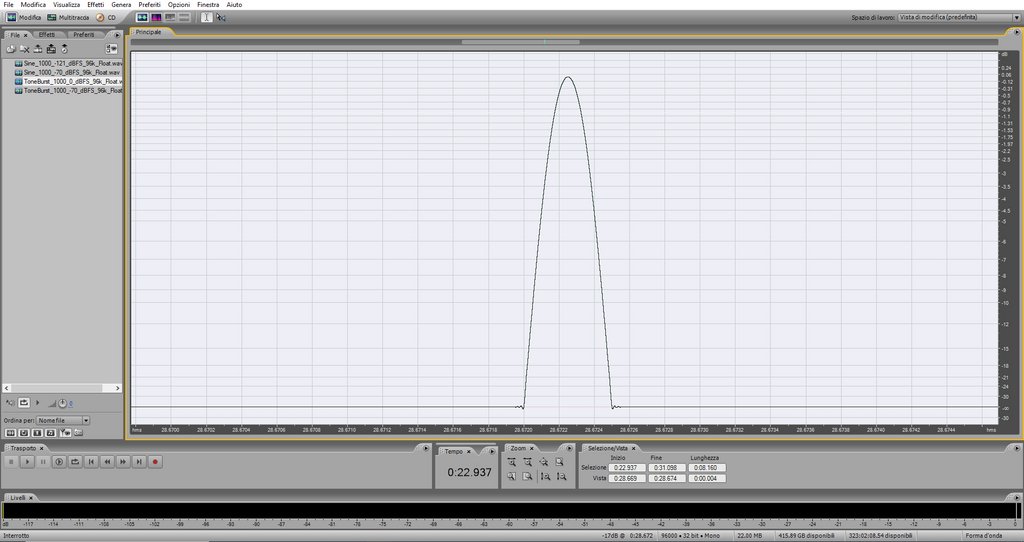Toggle Show Video Files filter button
1024x542 pixels.
pyautogui.click(x=37, y=433)
